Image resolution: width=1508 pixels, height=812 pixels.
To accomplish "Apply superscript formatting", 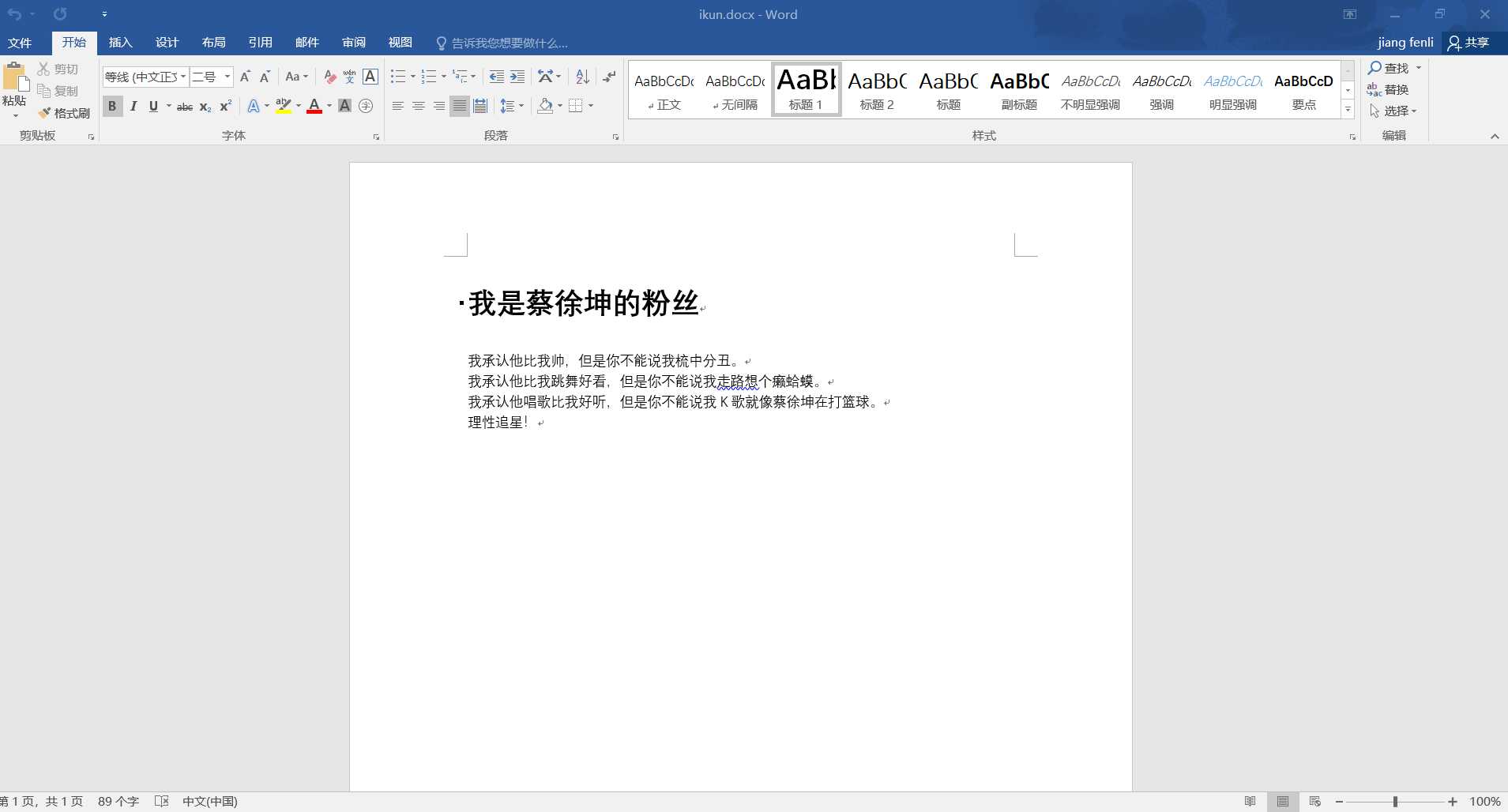I will (x=226, y=106).
